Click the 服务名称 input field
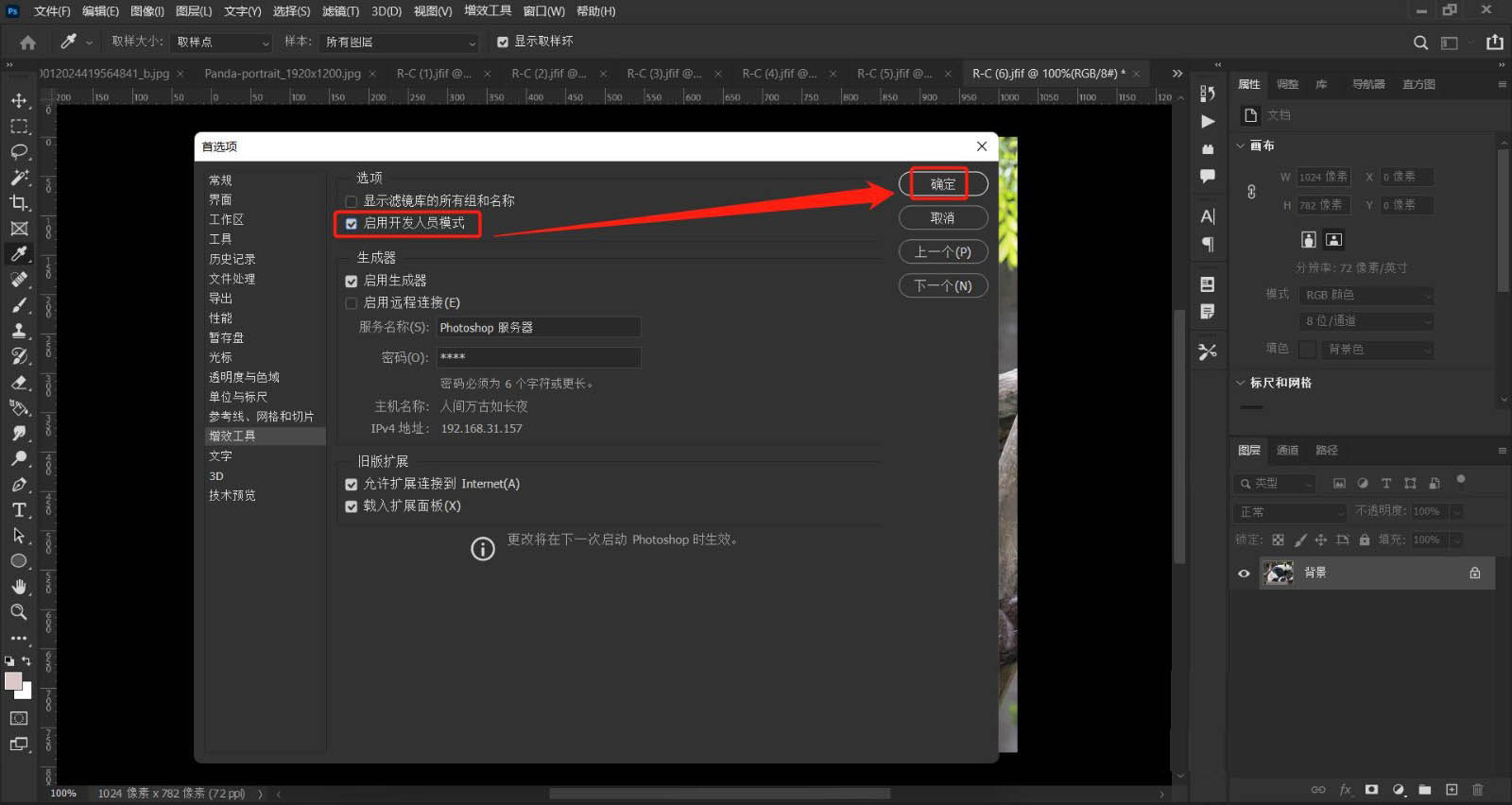 point(539,328)
